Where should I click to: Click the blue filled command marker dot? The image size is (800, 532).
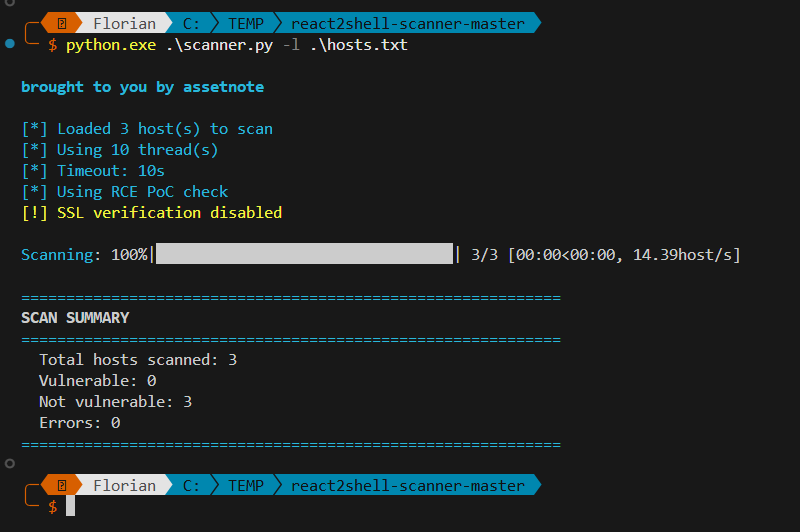[10, 44]
